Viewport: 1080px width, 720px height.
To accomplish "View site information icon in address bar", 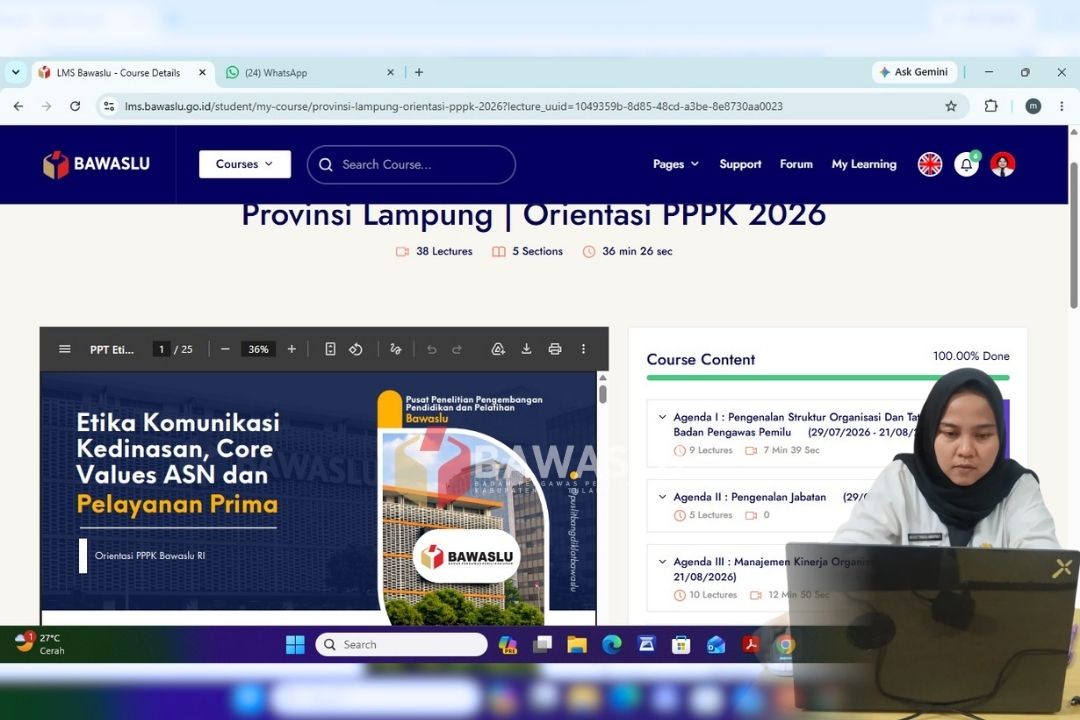I will 109,106.
